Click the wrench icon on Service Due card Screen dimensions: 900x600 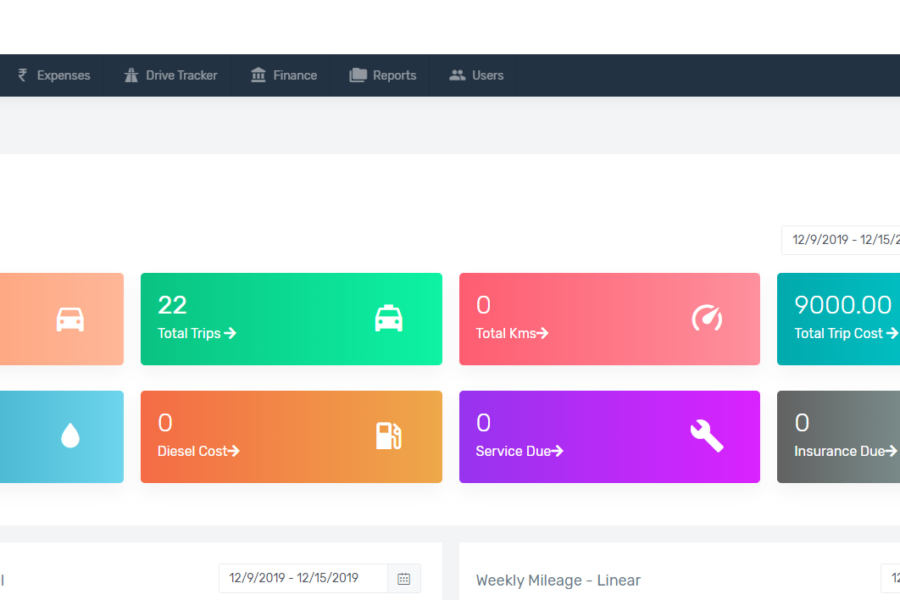(x=706, y=436)
